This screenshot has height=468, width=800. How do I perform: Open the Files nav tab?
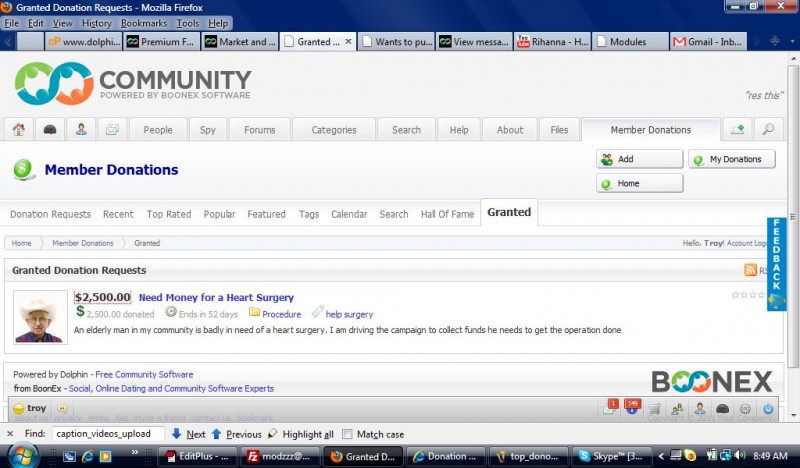559,130
